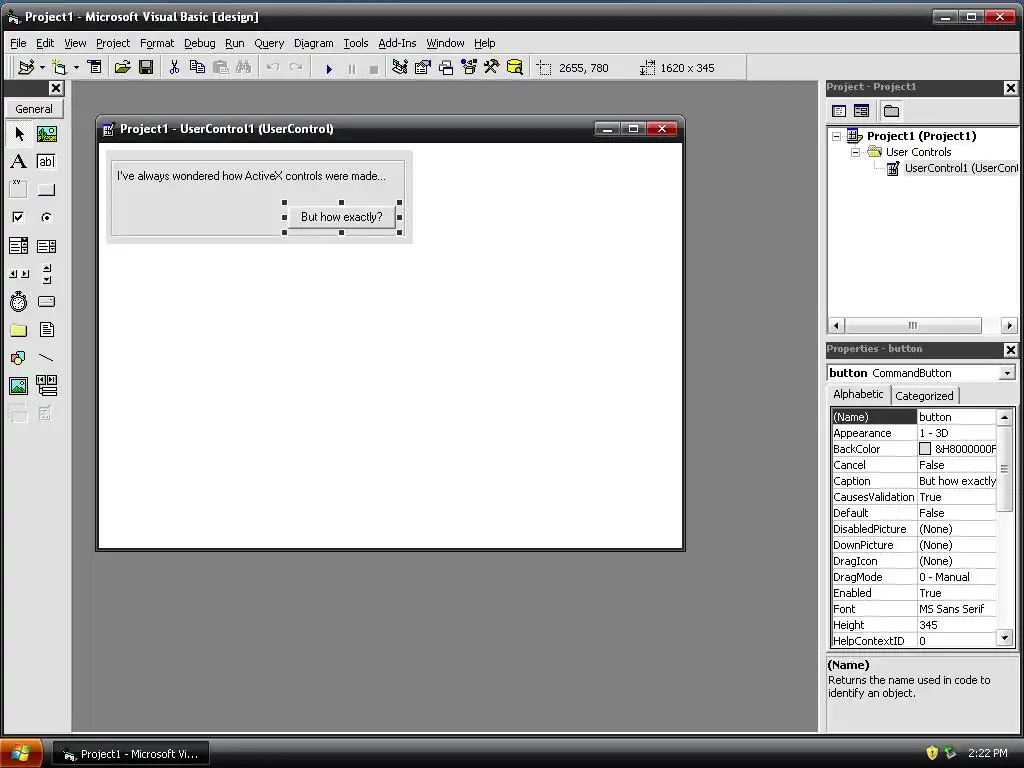Image resolution: width=1024 pixels, height=768 pixels.
Task: Open Project Explorer from the toolbar icon
Action: [400, 67]
